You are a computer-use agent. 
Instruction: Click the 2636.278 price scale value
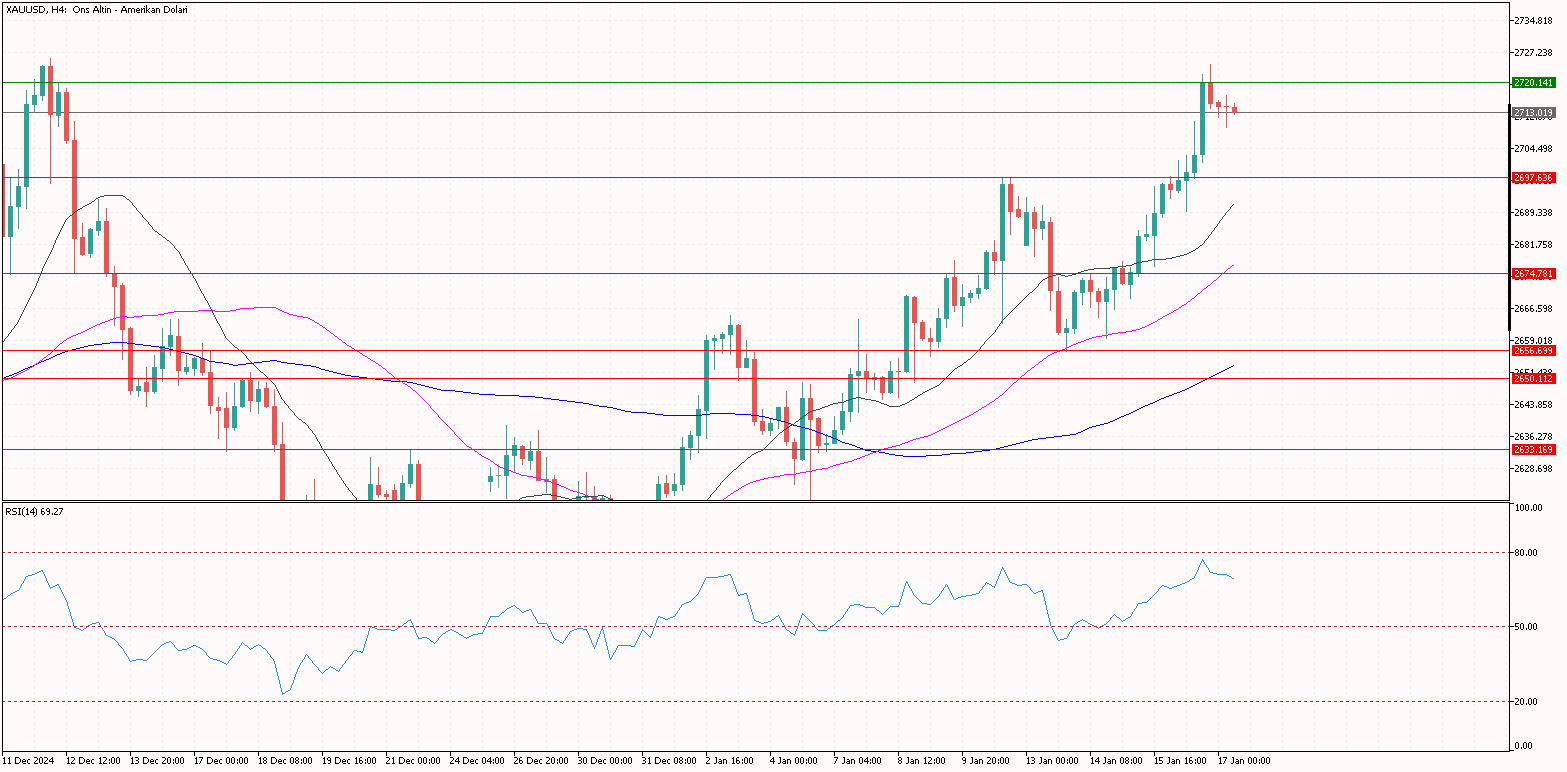1533,436
